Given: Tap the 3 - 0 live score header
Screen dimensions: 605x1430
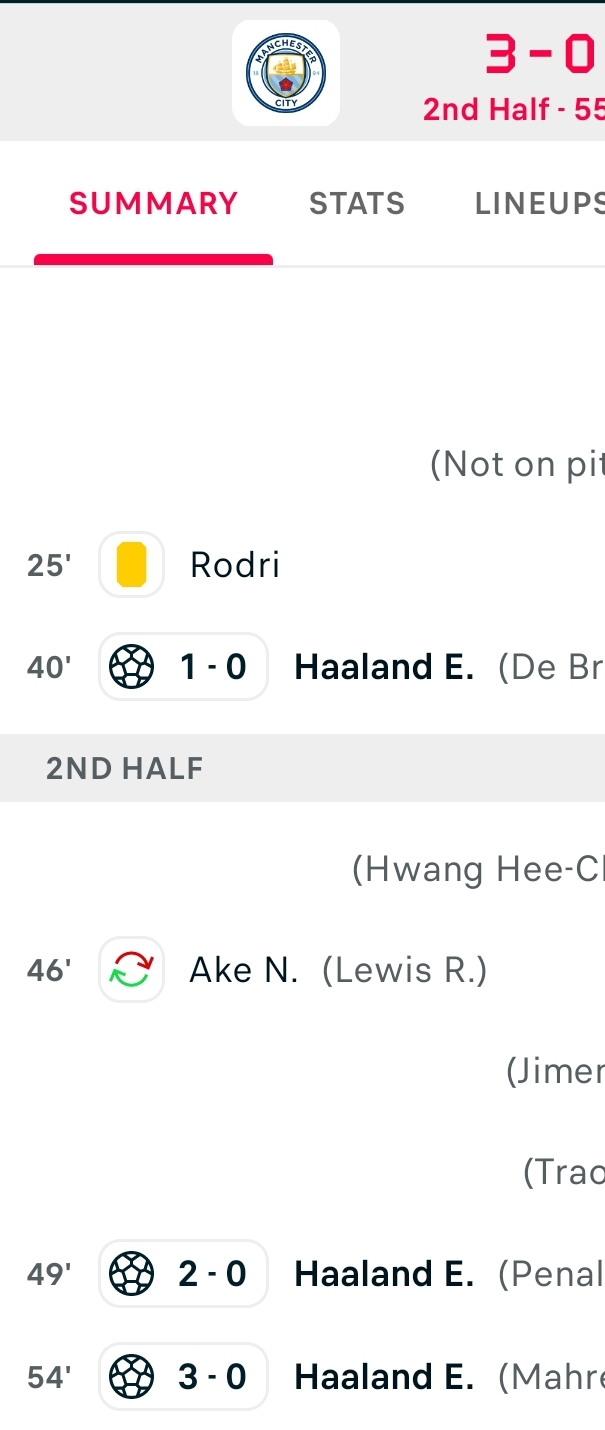Looking at the screenshot, I should [x=541, y=55].
